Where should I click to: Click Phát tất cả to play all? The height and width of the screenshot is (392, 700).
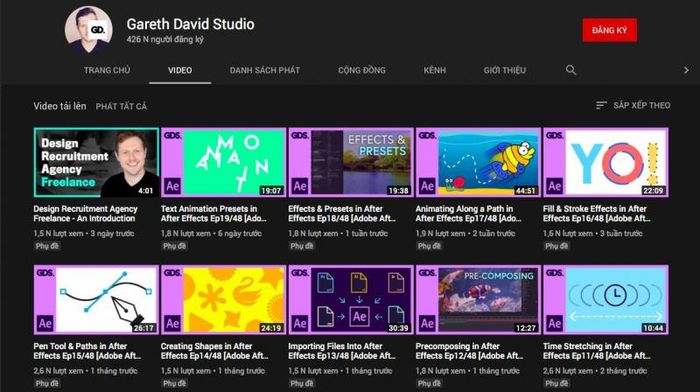point(121,106)
